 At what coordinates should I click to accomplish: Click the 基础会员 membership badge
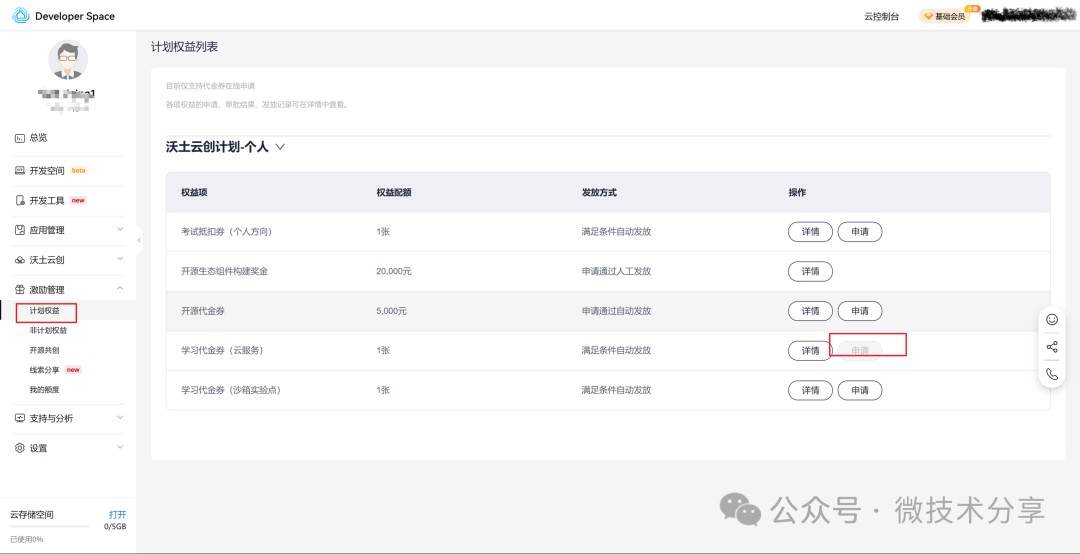coord(944,16)
